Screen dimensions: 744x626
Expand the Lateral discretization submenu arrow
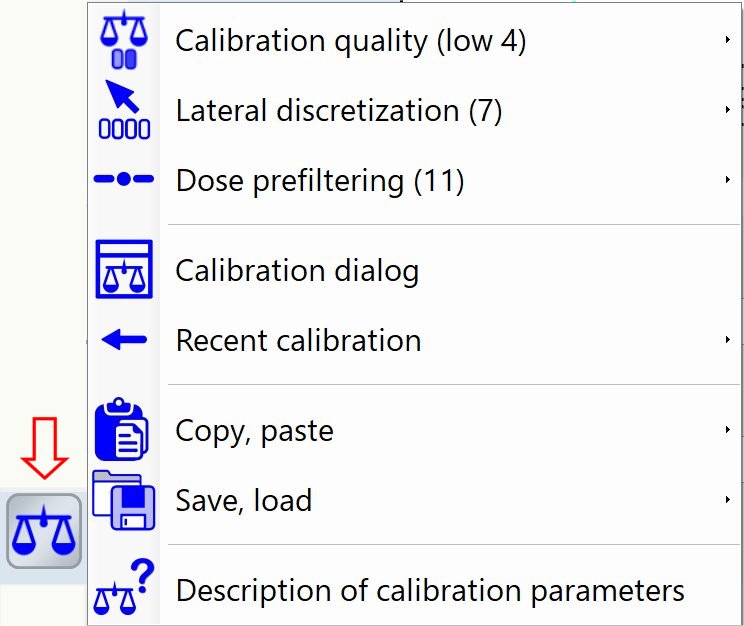click(727, 110)
